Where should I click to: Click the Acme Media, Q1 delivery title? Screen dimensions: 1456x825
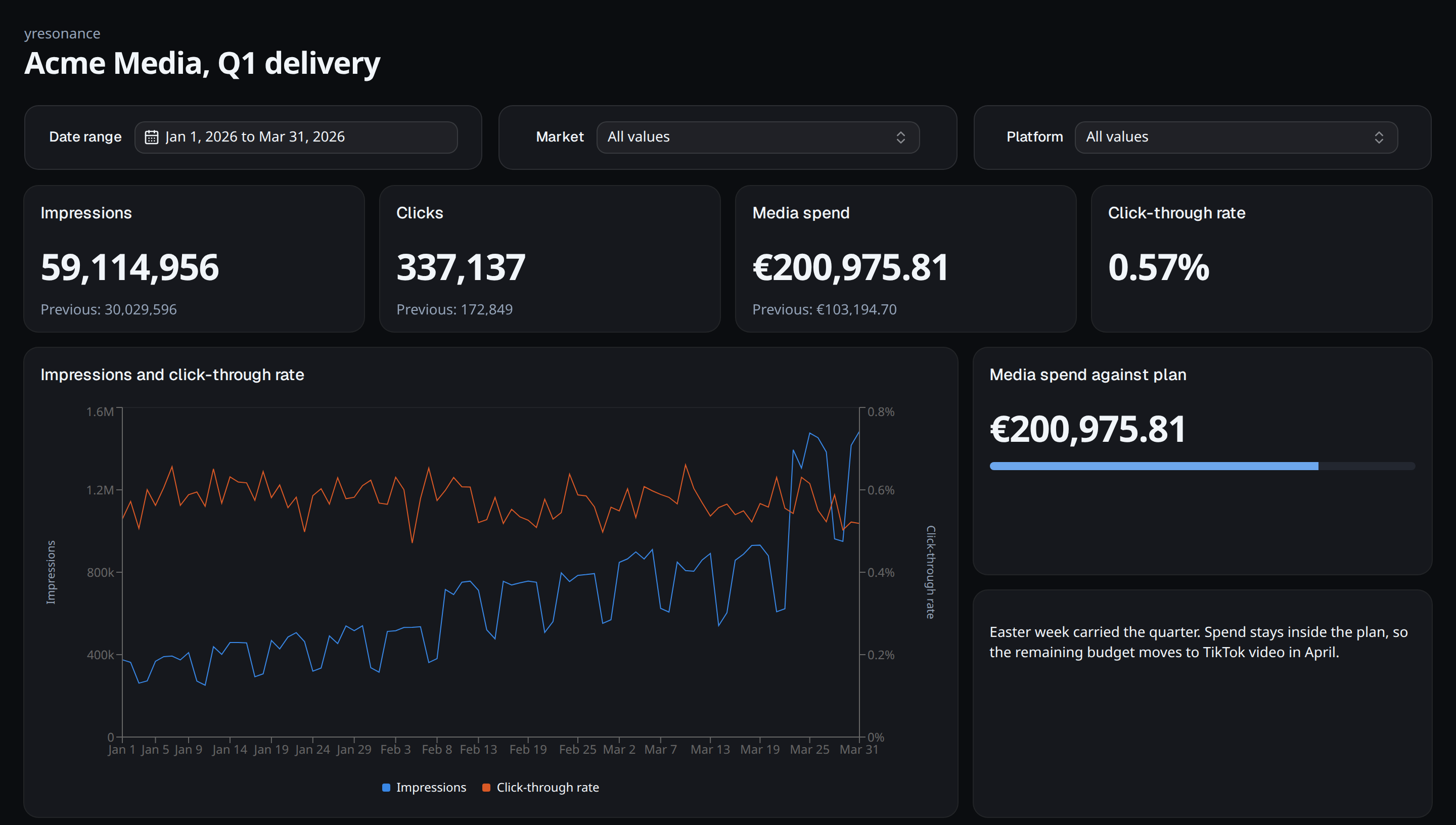tap(202, 63)
